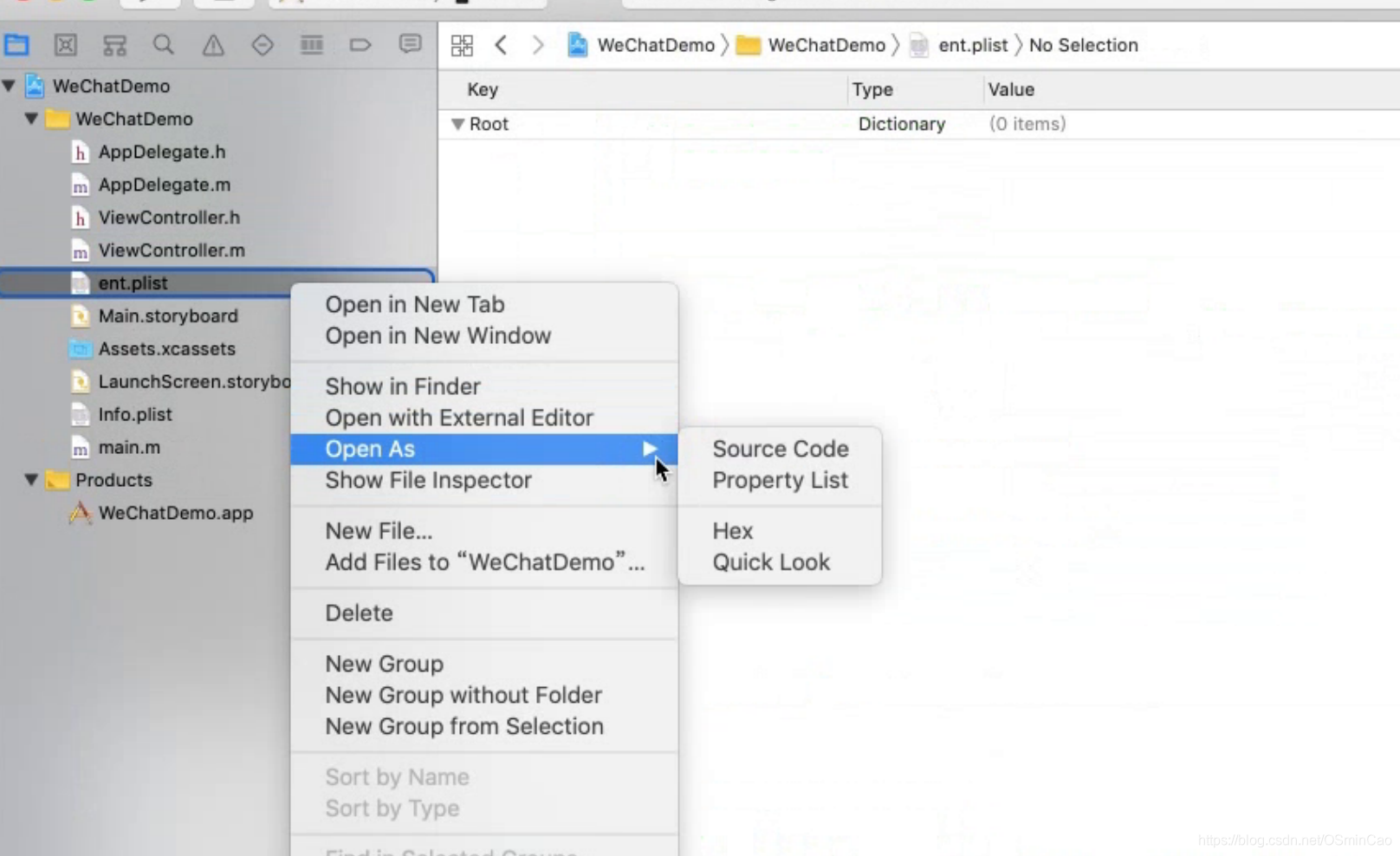The height and width of the screenshot is (856, 1400).
Task: Open as Hex
Action: pos(780,531)
